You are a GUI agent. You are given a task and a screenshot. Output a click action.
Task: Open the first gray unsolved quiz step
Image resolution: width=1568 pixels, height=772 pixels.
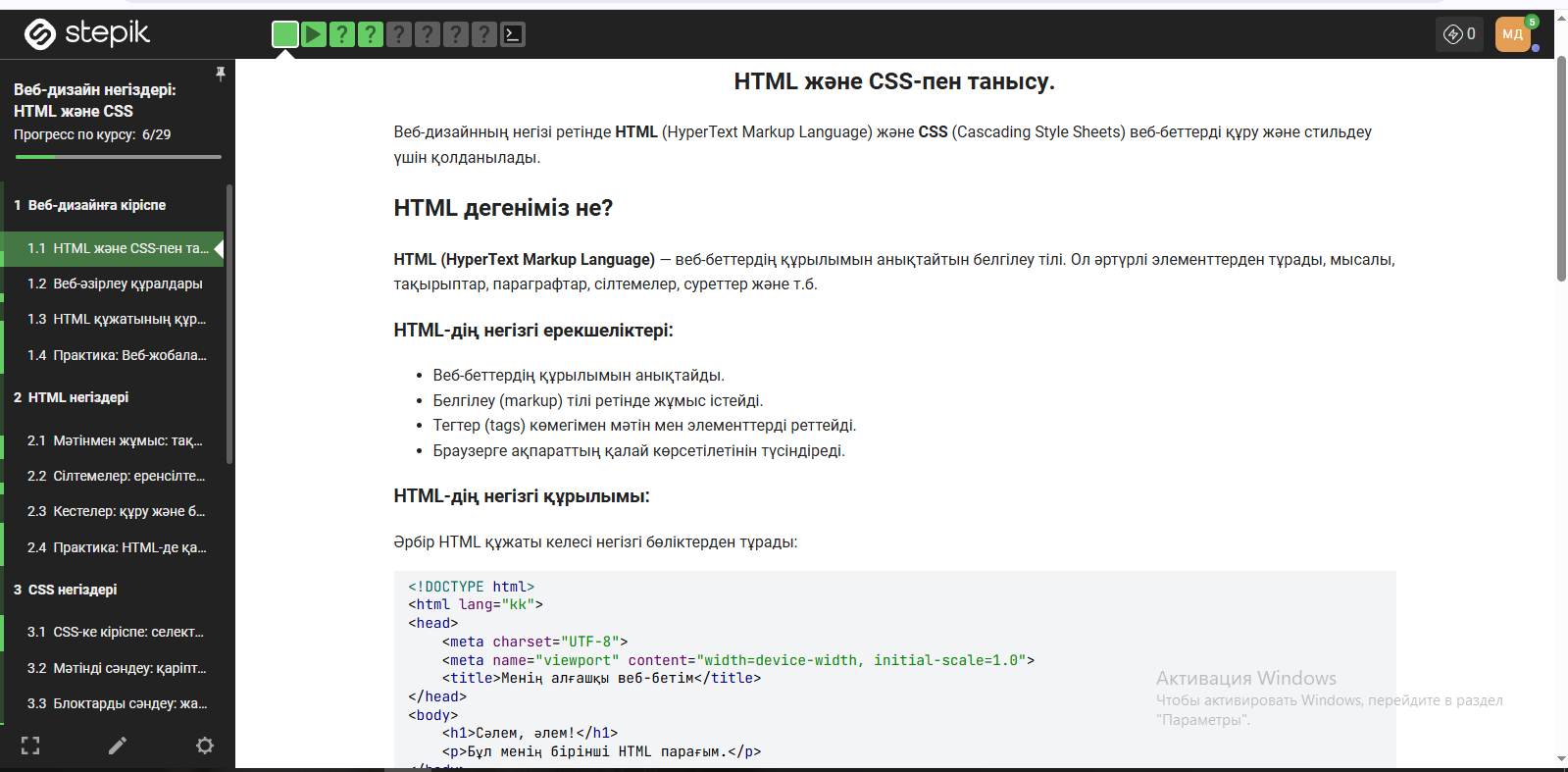(x=399, y=35)
